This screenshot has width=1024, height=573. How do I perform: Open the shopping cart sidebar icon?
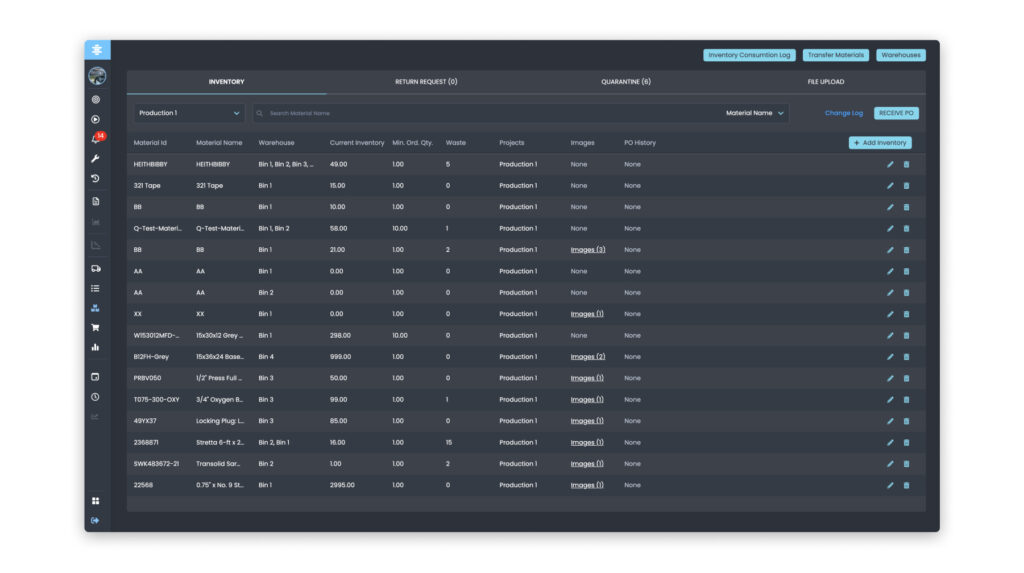[x=95, y=327]
